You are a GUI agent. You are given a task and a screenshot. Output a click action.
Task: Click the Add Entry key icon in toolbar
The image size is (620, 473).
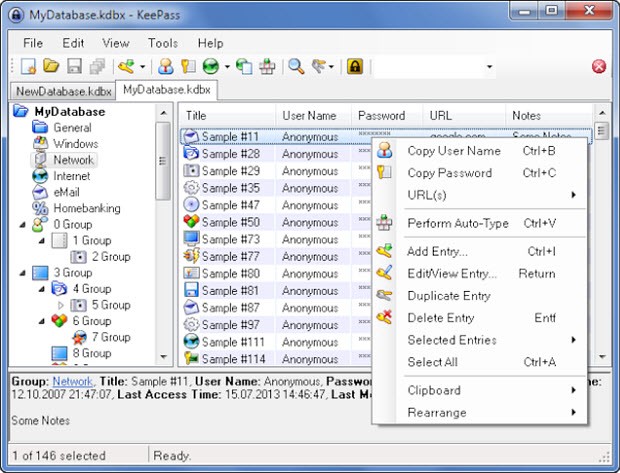click(x=127, y=66)
